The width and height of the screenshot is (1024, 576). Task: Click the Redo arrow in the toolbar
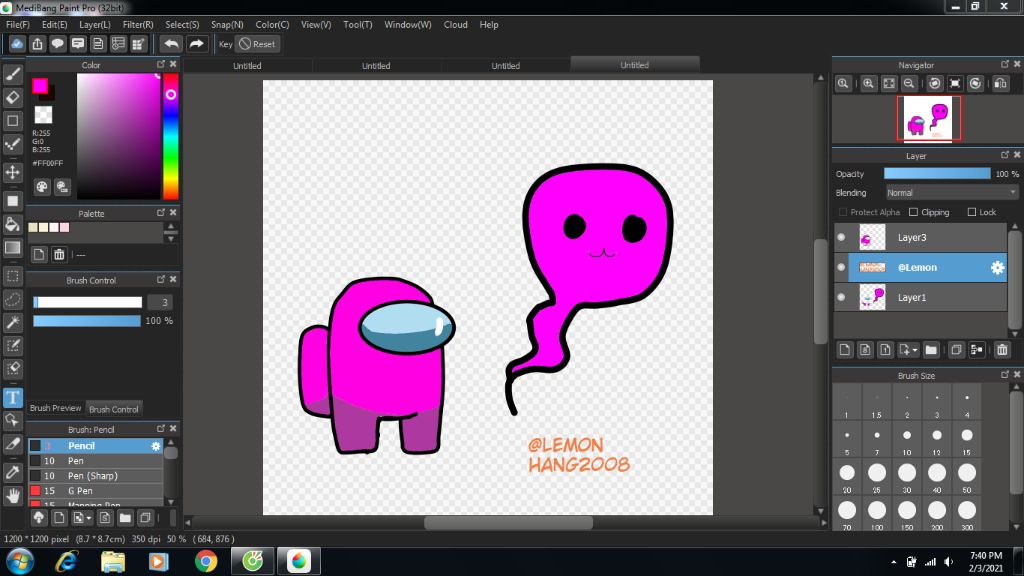coord(196,44)
